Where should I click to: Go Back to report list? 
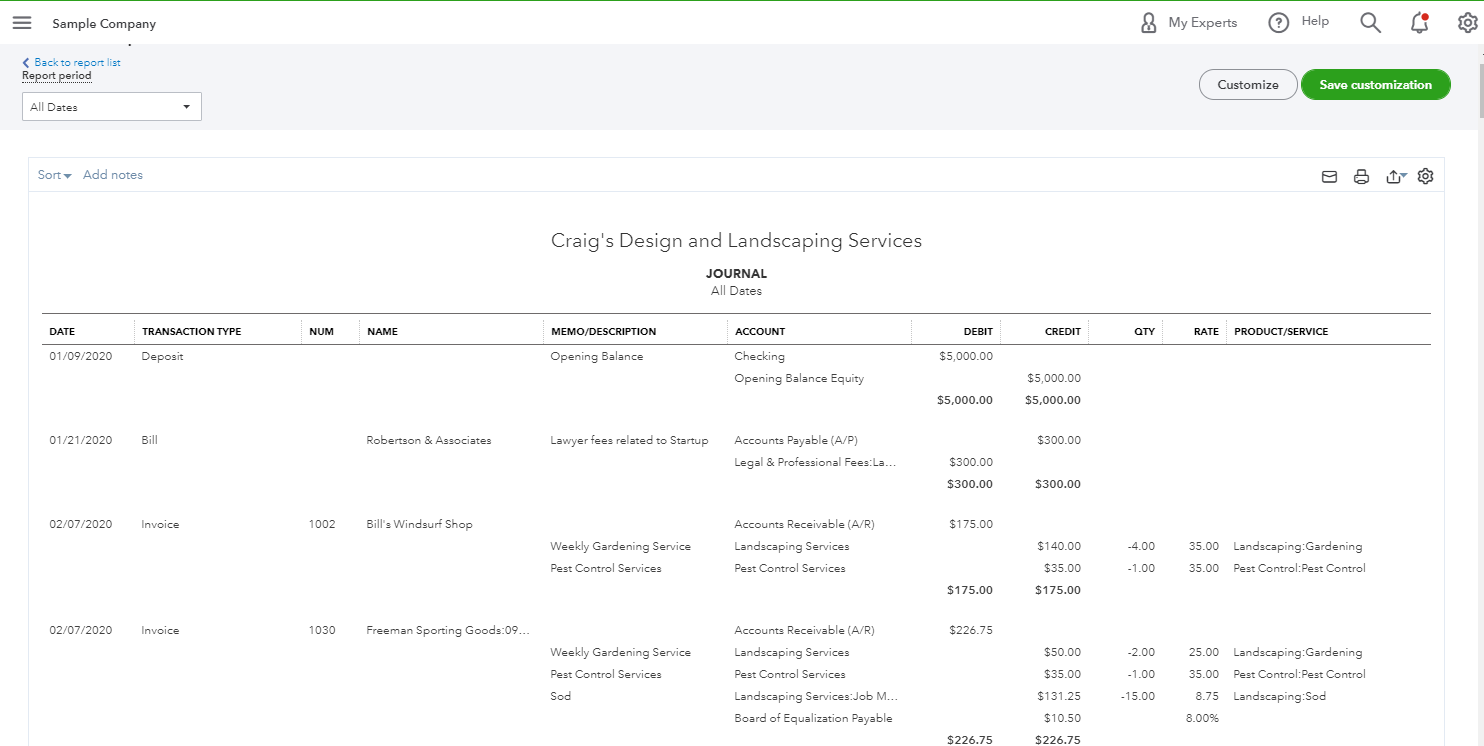tap(71, 62)
